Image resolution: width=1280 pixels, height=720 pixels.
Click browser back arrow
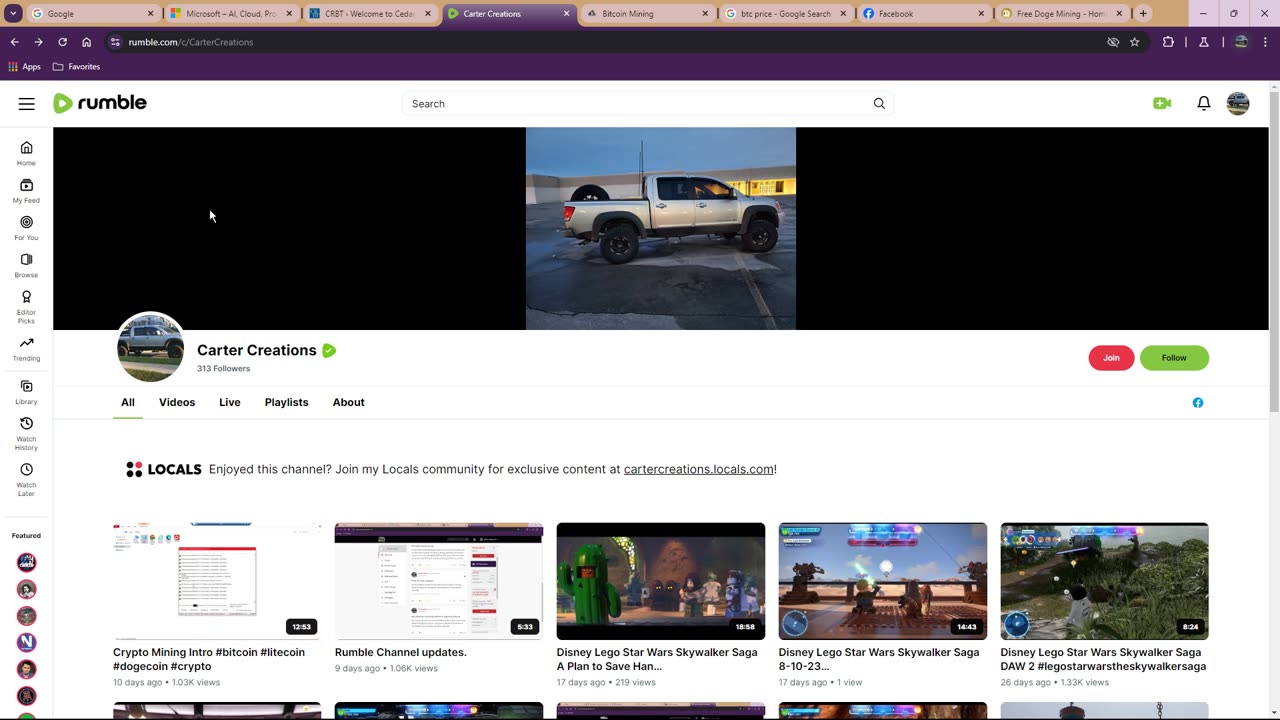14,42
